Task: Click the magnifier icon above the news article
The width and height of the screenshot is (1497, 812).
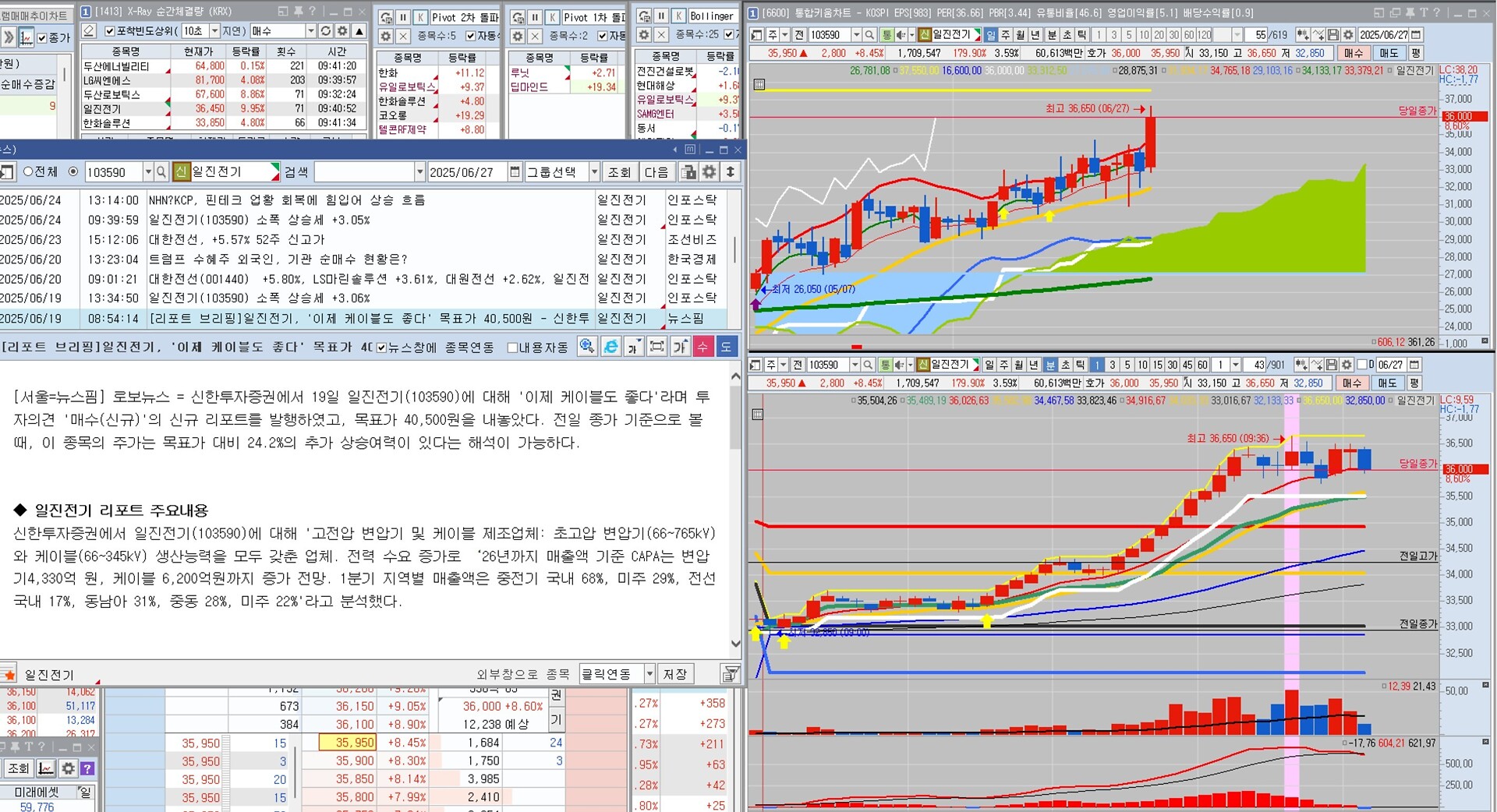Action: 587,347
